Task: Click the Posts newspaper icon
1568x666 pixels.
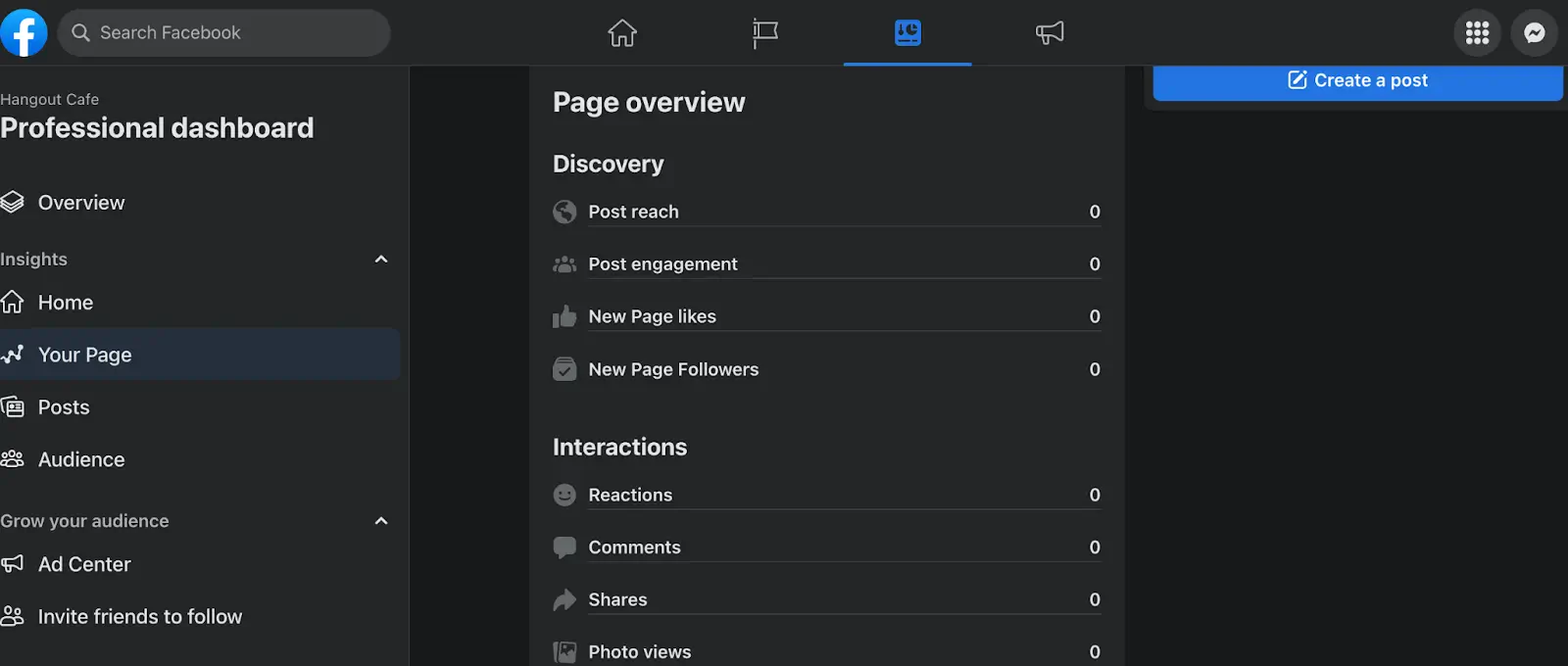Action: 12,407
